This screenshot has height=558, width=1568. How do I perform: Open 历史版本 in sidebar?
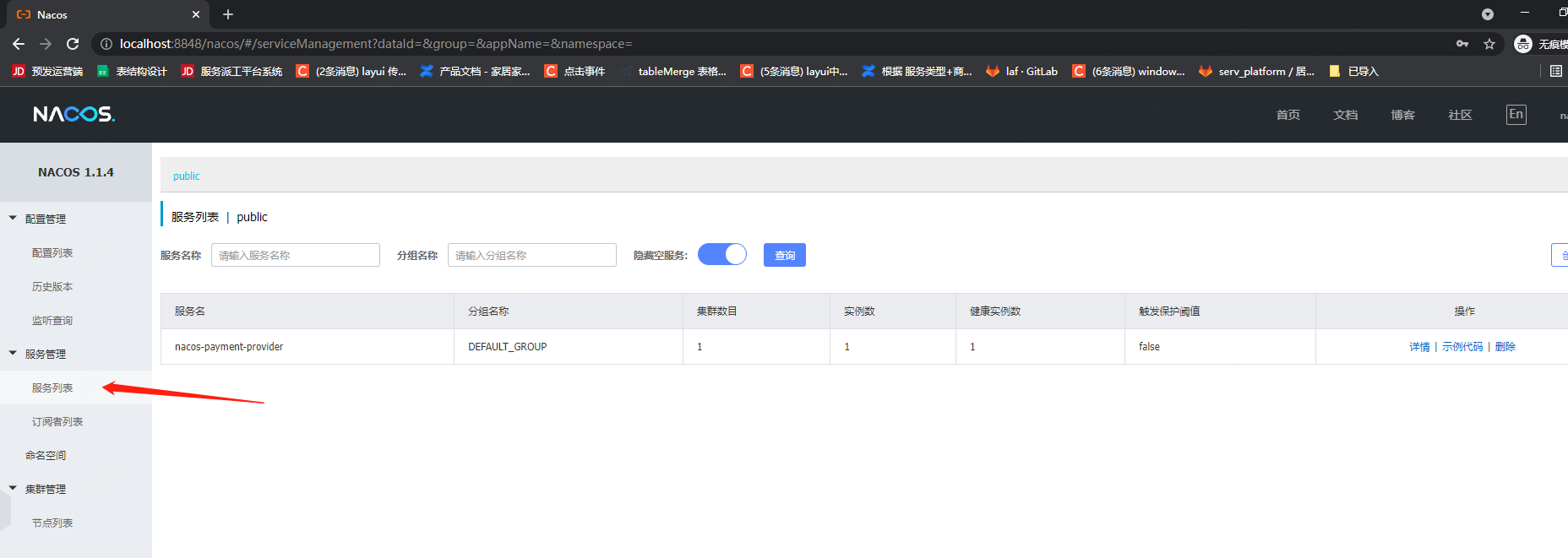(x=52, y=286)
